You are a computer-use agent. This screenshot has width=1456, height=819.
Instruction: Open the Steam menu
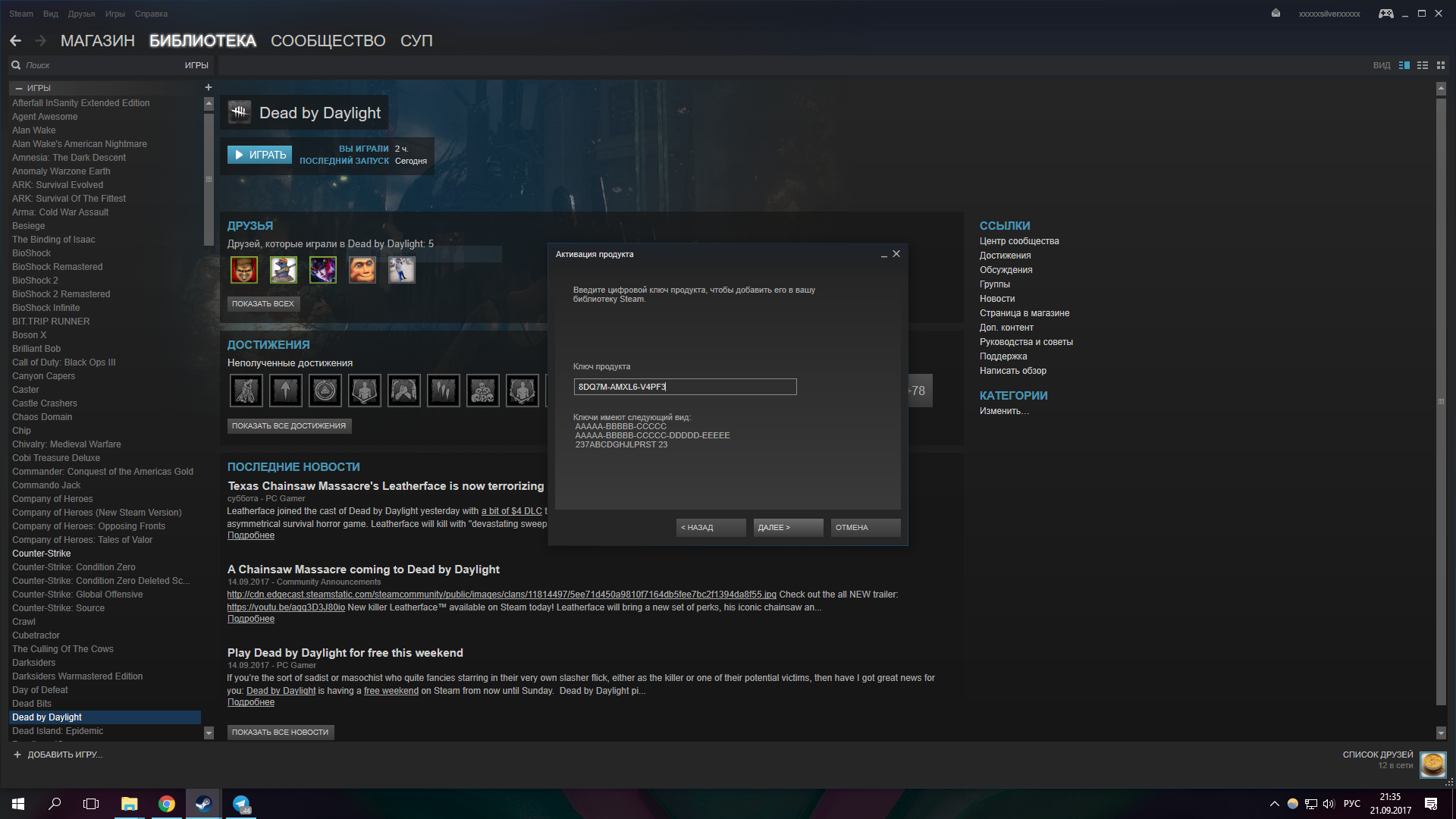21,14
